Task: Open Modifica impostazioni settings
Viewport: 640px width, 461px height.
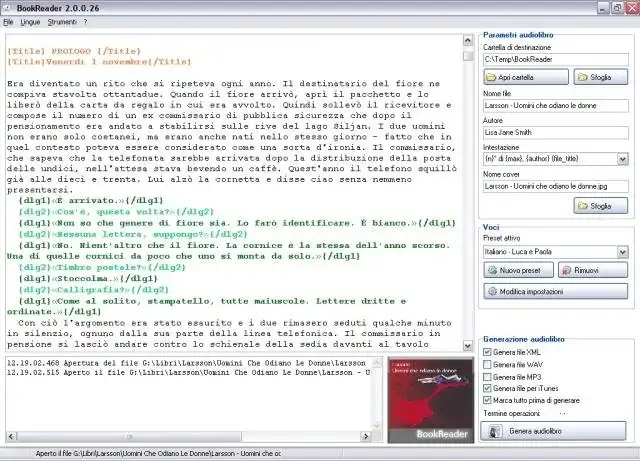Action: (556, 291)
